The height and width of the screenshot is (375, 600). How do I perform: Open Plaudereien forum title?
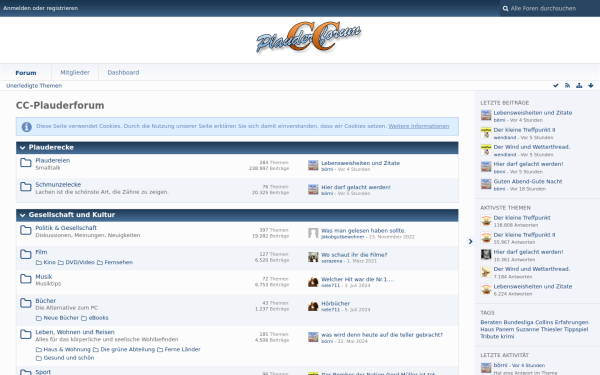point(52,161)
